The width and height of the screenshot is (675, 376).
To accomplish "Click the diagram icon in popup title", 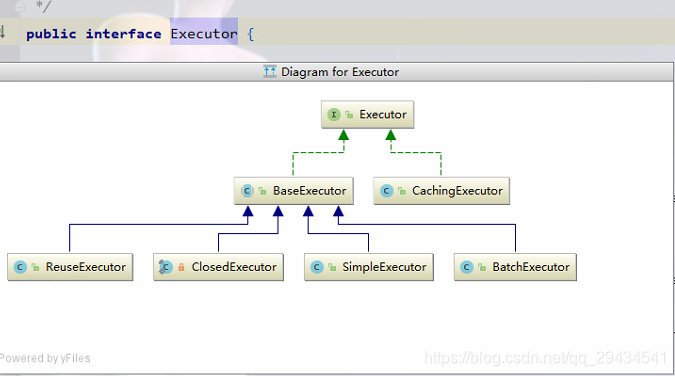I will 269,71.
